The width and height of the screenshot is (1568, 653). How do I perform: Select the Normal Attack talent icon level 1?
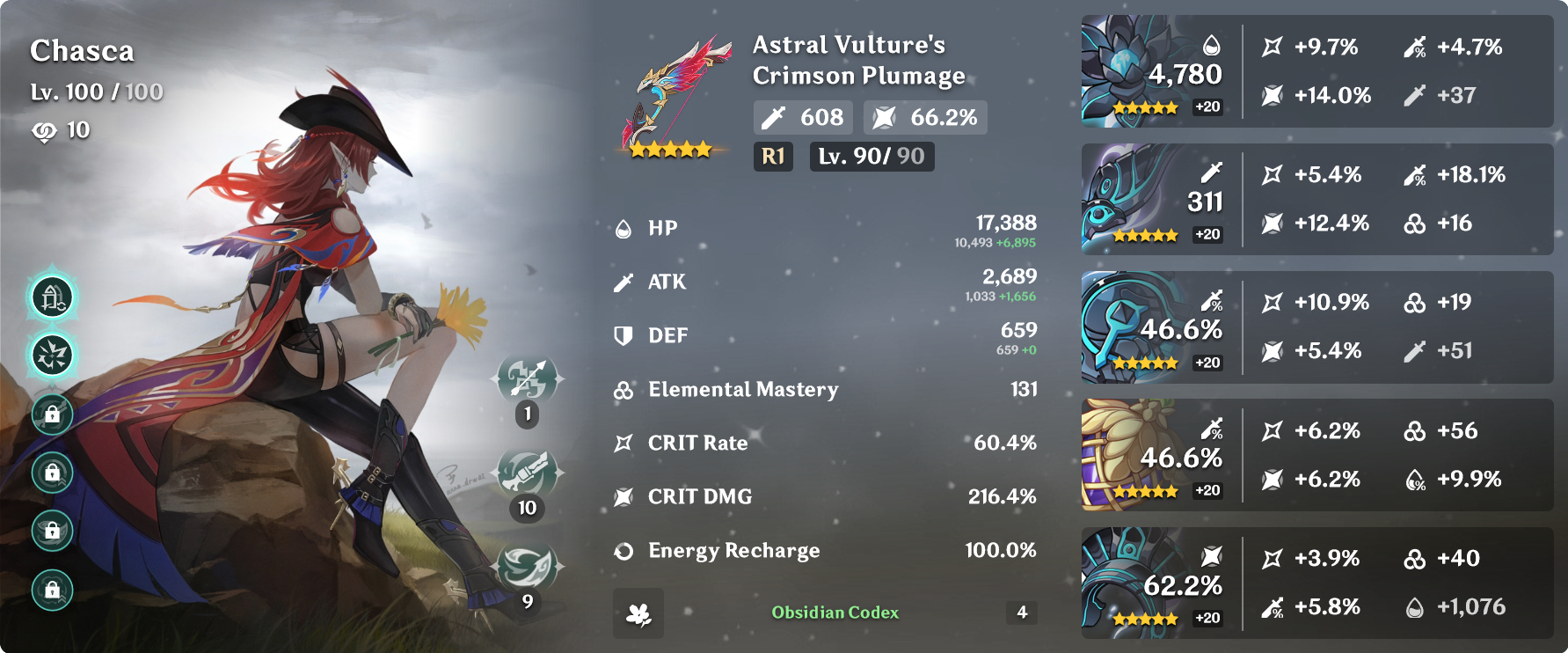528,380
